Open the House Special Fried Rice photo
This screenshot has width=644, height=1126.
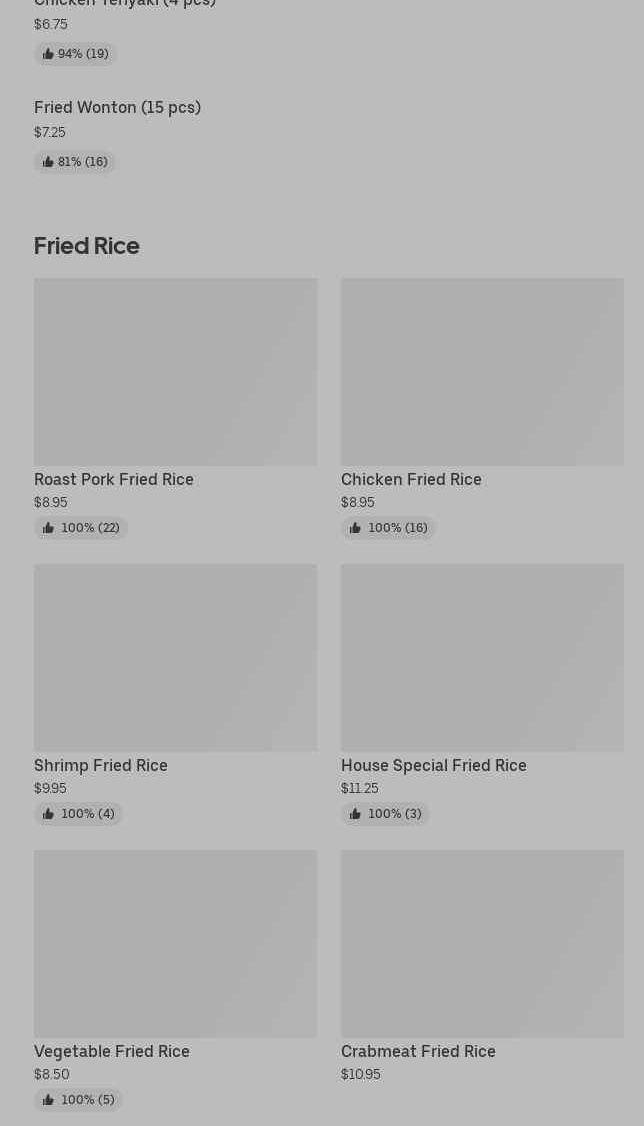pos(482,658)
